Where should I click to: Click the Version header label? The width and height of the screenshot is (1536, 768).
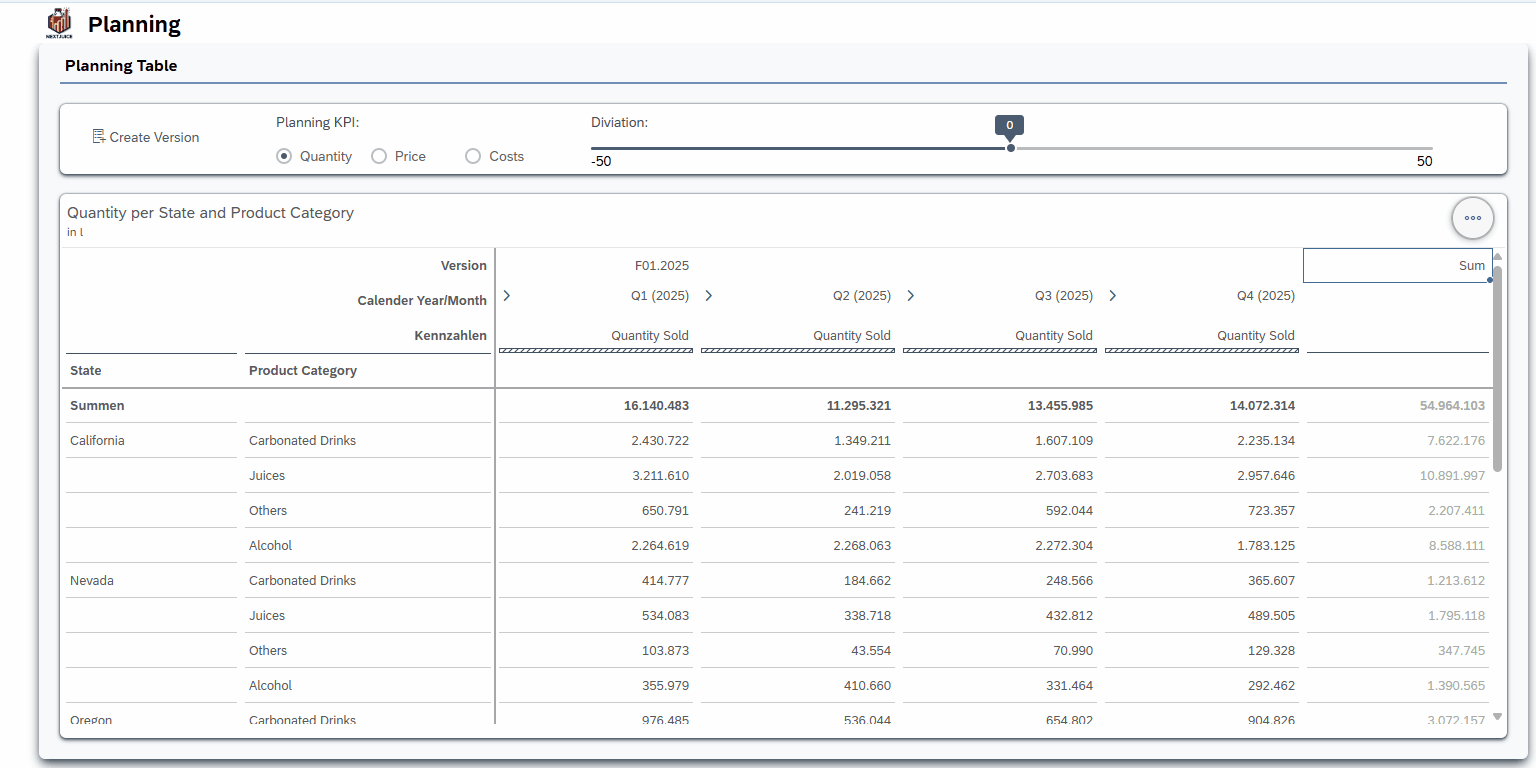pos(464,266)
